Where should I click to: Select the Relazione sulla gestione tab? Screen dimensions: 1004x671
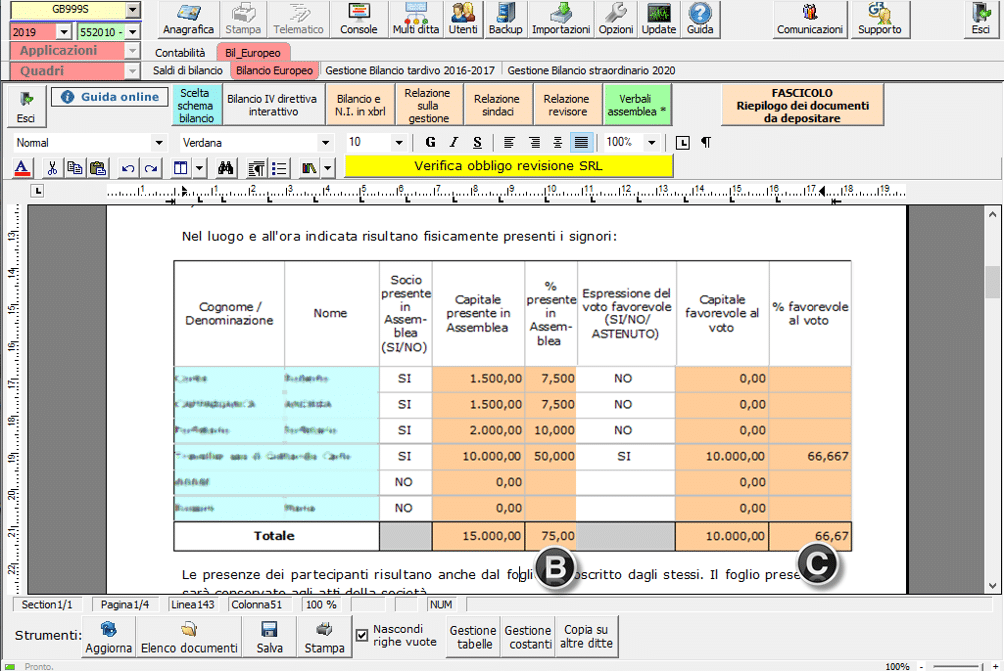(x=428, y=106)
